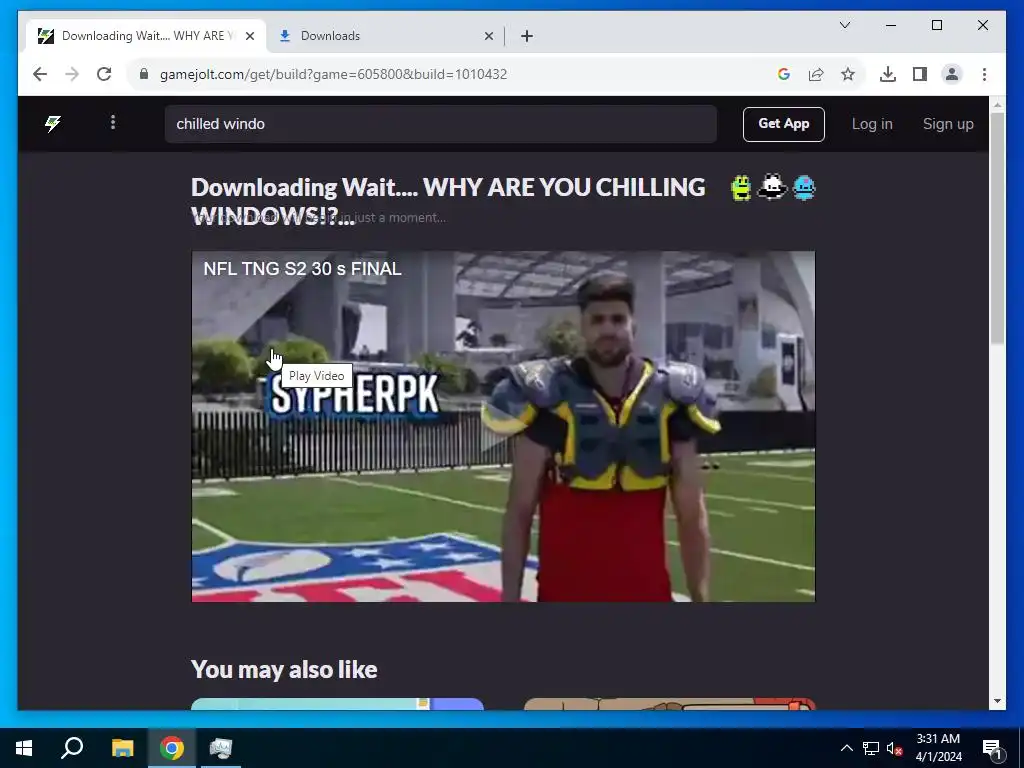Open the second recommended game card
The image size is (1024, 768).
pos(669,704)
